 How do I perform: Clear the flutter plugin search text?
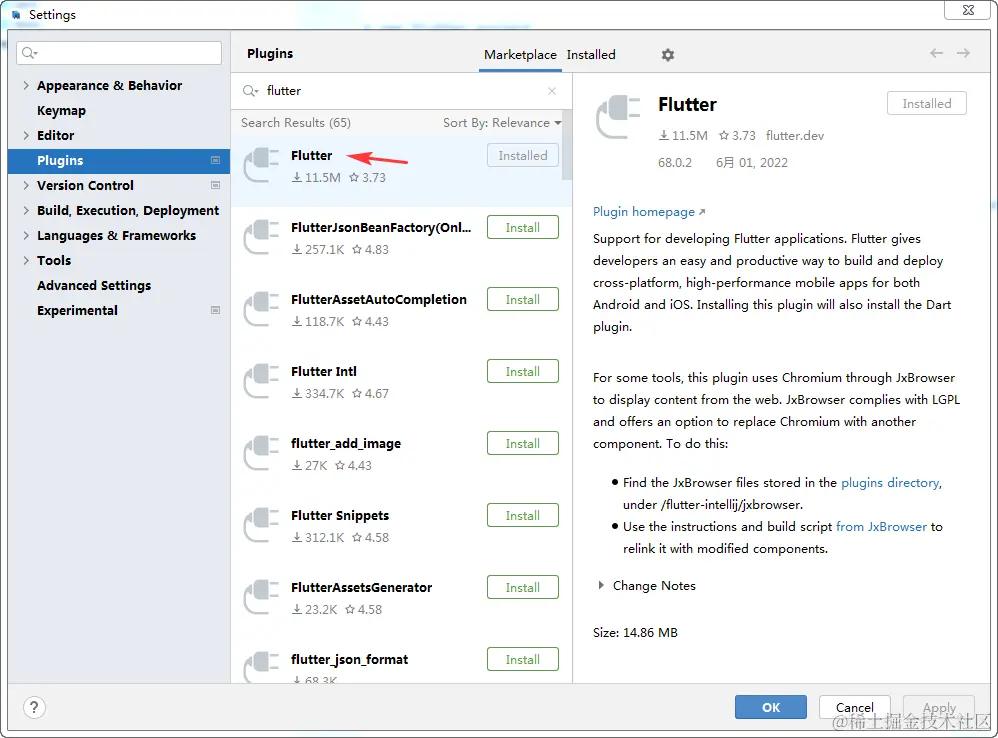(x=552, y=91)
